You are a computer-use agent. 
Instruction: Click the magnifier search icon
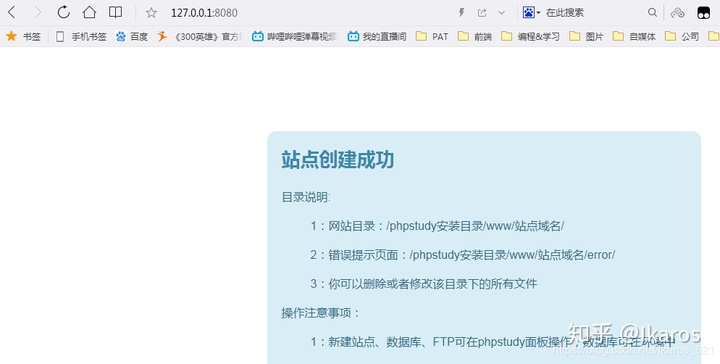(652, 12)
